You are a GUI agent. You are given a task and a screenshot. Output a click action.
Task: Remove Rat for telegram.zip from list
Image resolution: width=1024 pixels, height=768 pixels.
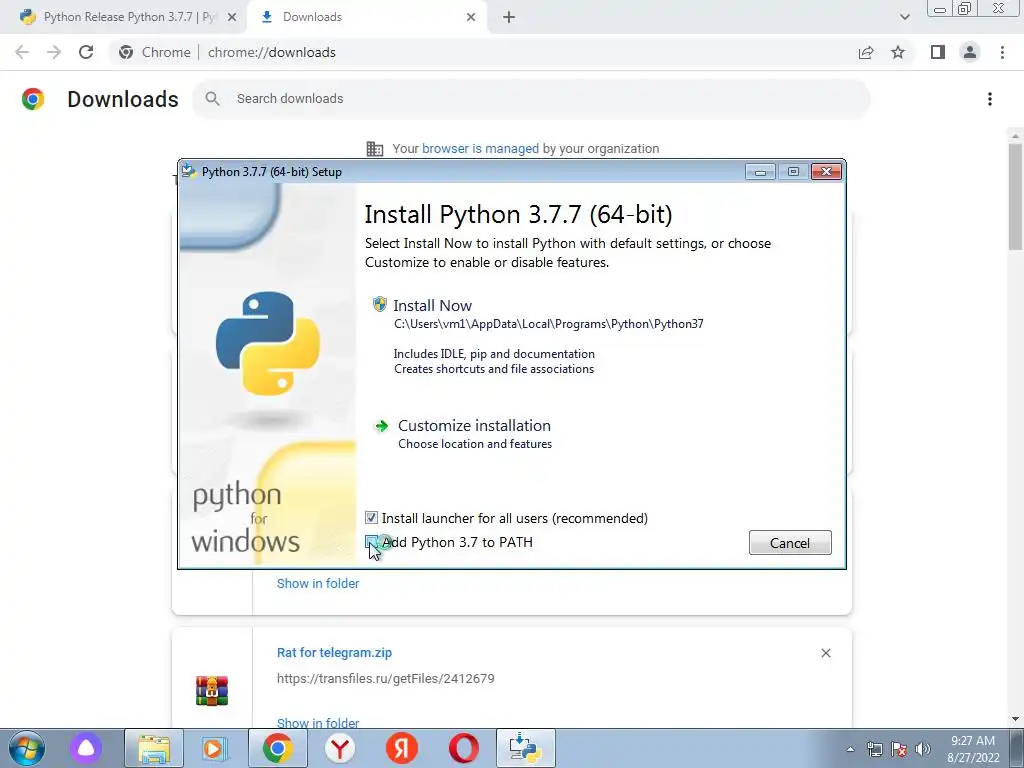(x=825, y=653)
